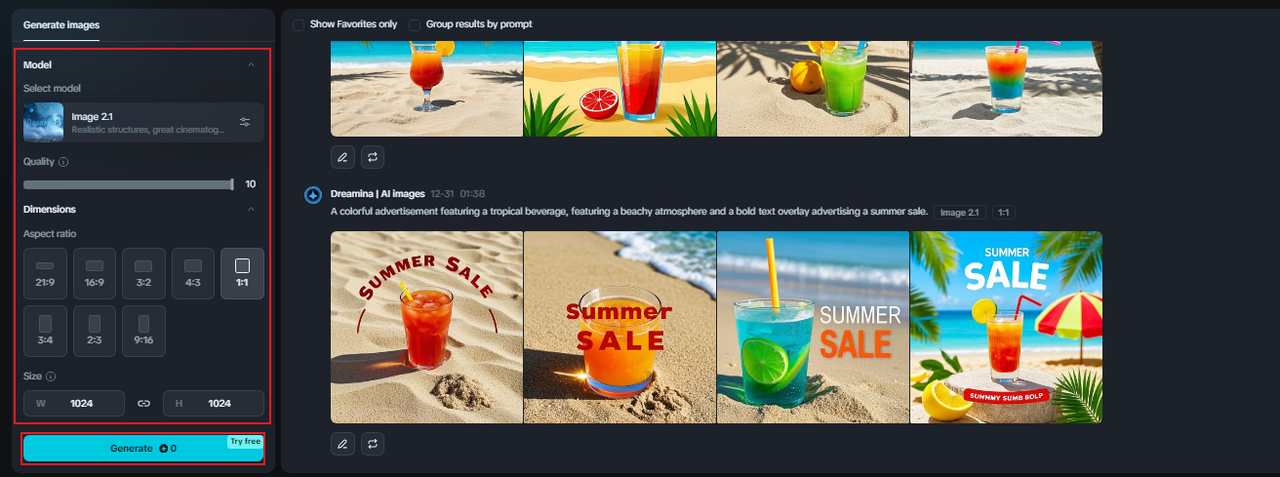The height and width of the screenshot is (477, 1280).
Task: Adjust the Quality slider
Action: tap(128, 184)
